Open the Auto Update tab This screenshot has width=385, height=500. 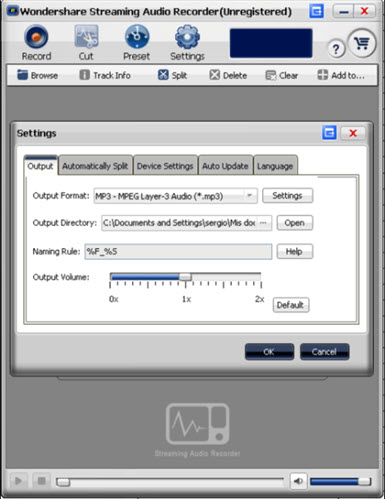pos(225,166)
